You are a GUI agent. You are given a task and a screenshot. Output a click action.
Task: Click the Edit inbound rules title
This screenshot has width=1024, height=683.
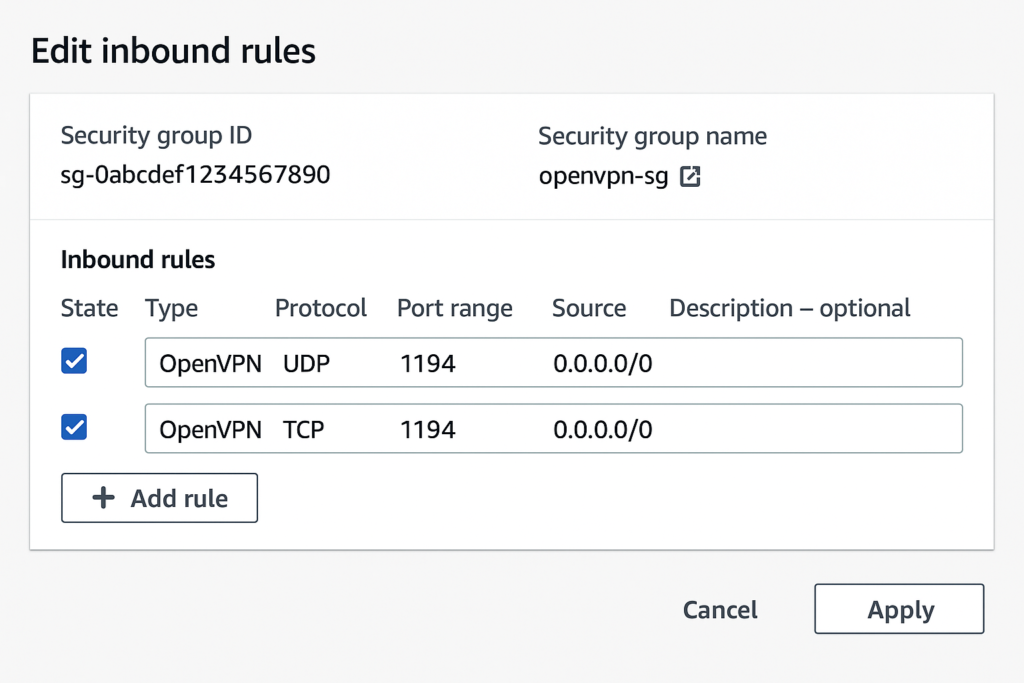(174, 51)
